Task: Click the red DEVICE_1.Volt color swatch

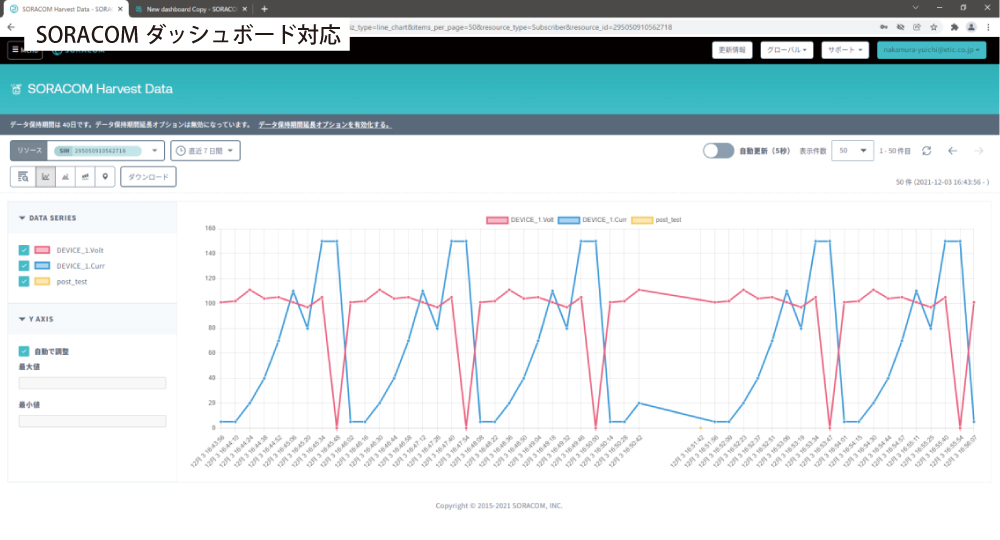Action: tap(42, 250)
